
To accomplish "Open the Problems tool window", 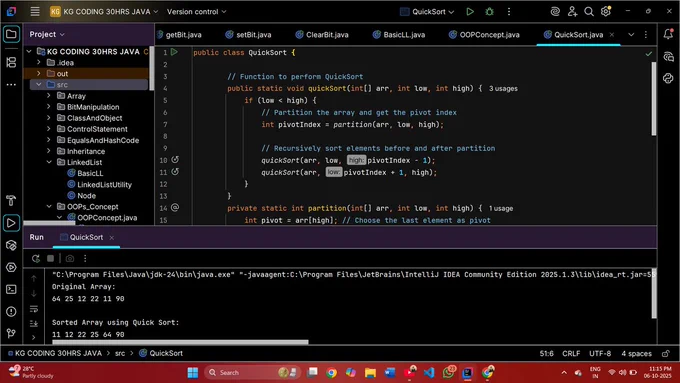I will pos(11,311).
